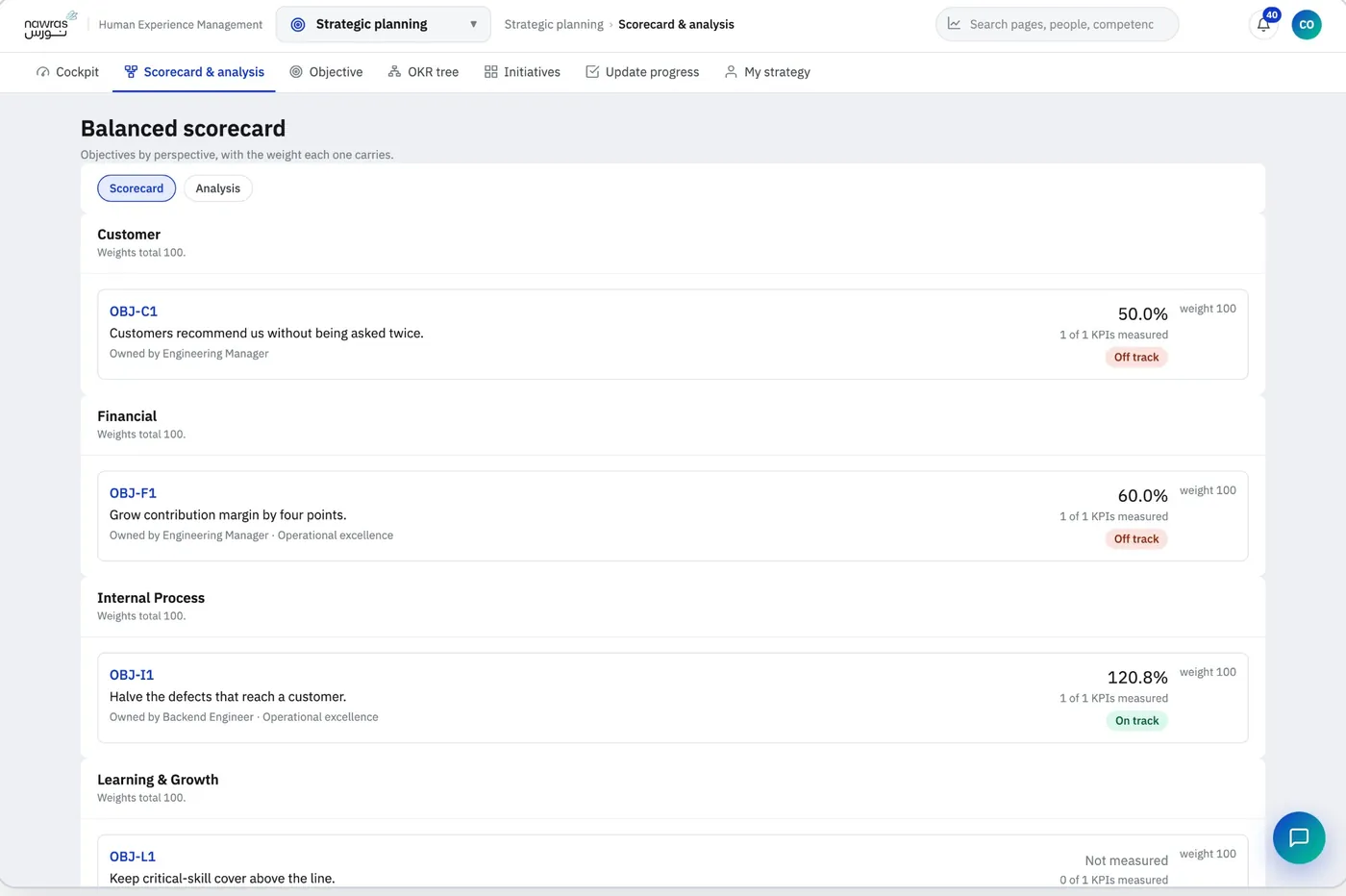This screenshot has height=896, width=1346.
Task: Open the chat bubble widget
Action: [x=1299, y=837]
